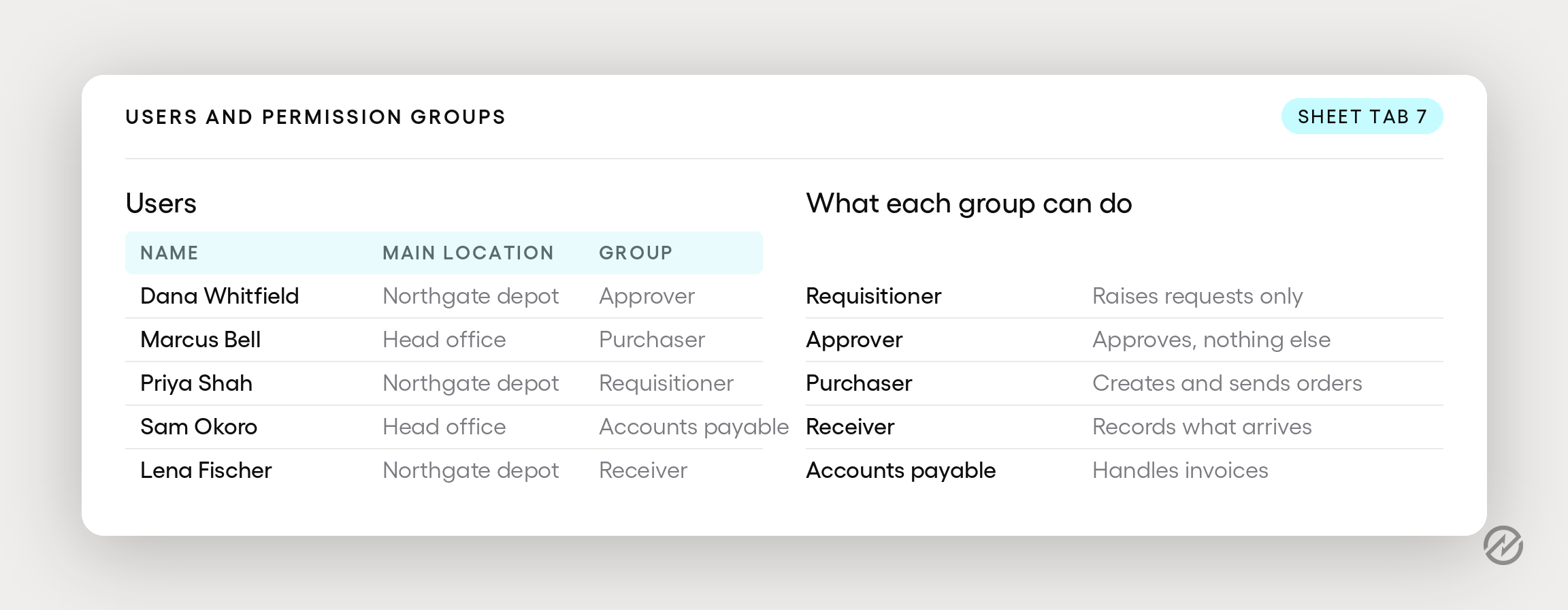
Task: Click Approver group in Dana Whitfield's row
Action: click(647, 296)
